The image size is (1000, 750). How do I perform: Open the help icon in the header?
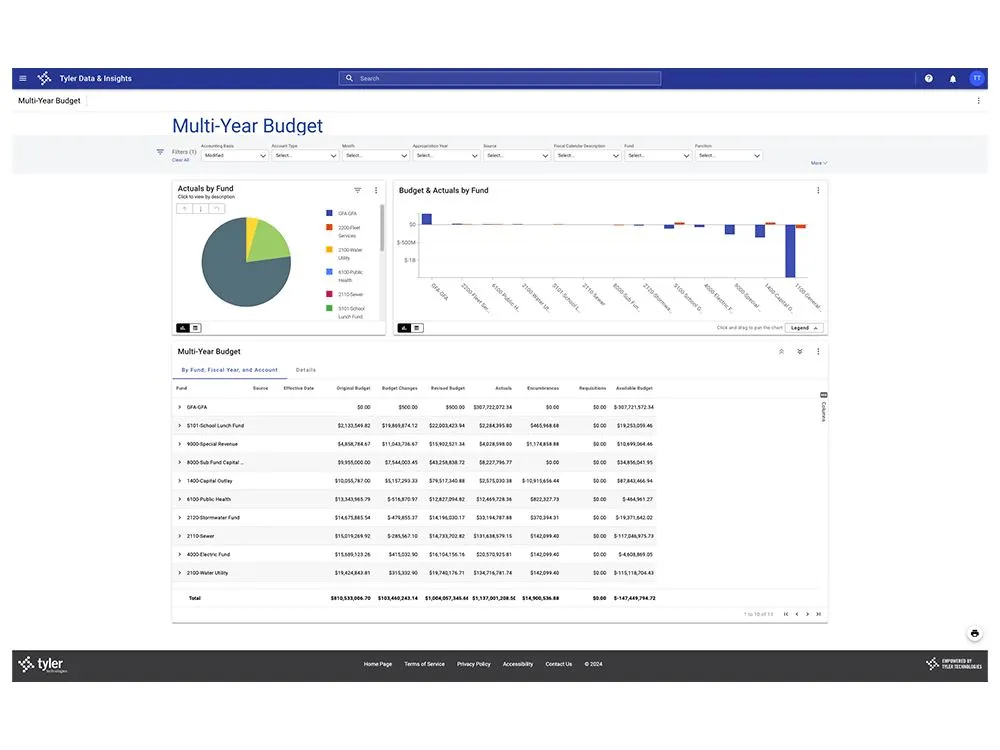(928, 78)
